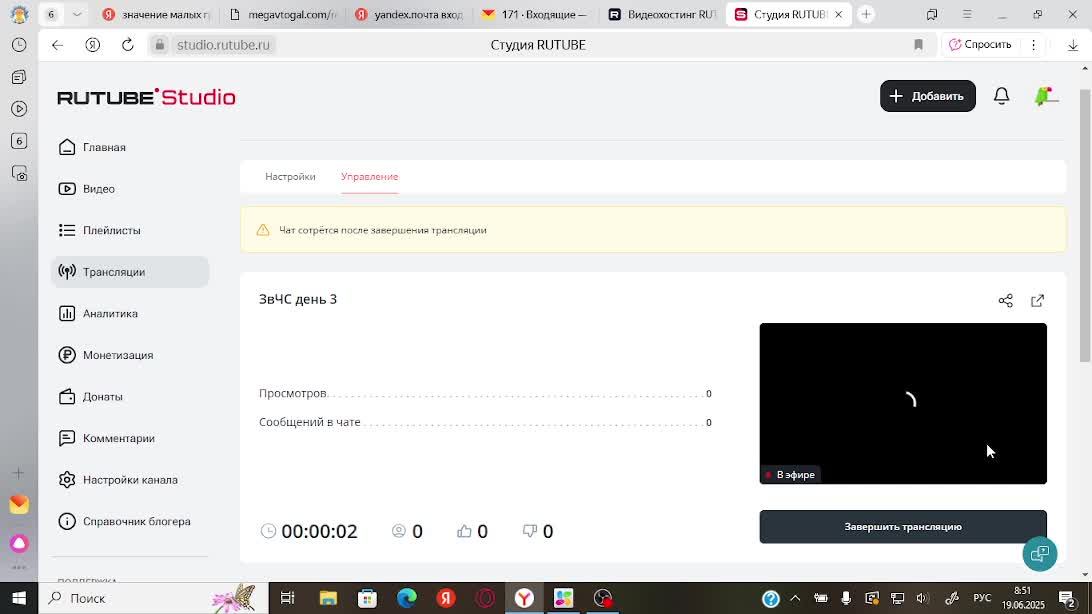Screen dimensions: 1092x614
Task: Click the viewers count icon
Action: point(398,531)
